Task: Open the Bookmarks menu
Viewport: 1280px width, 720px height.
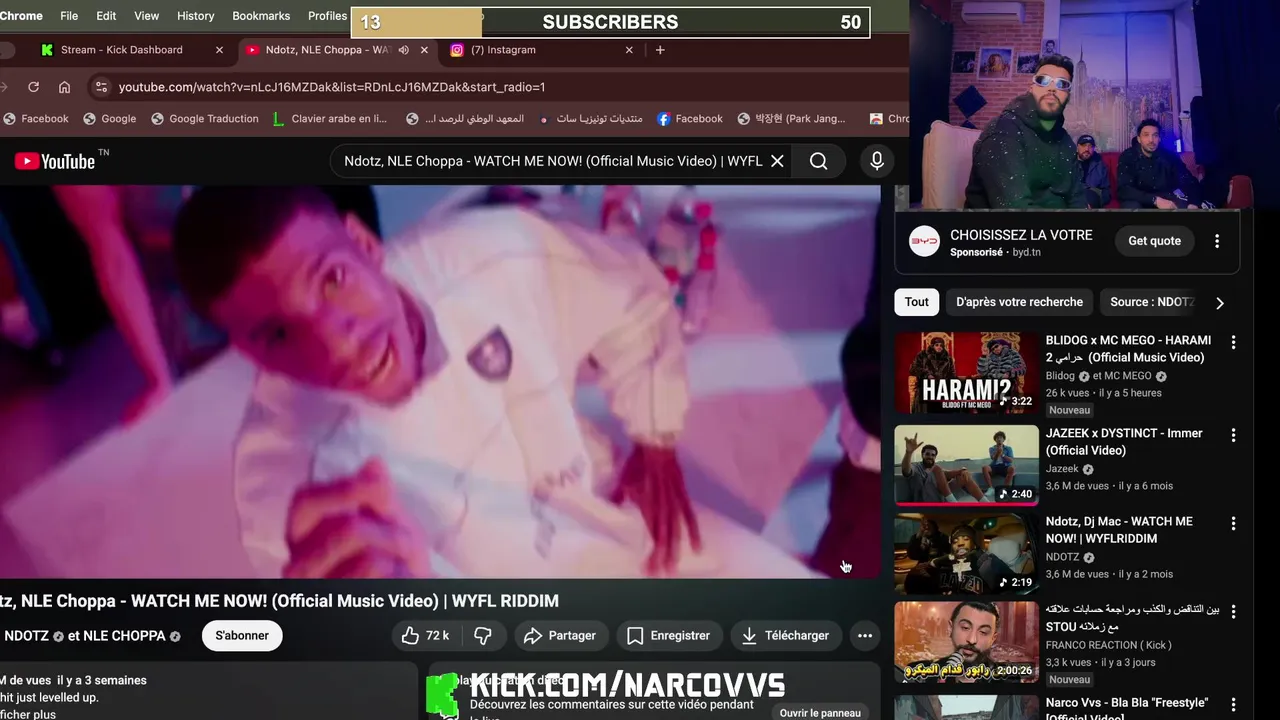Action: pos(261,16)
